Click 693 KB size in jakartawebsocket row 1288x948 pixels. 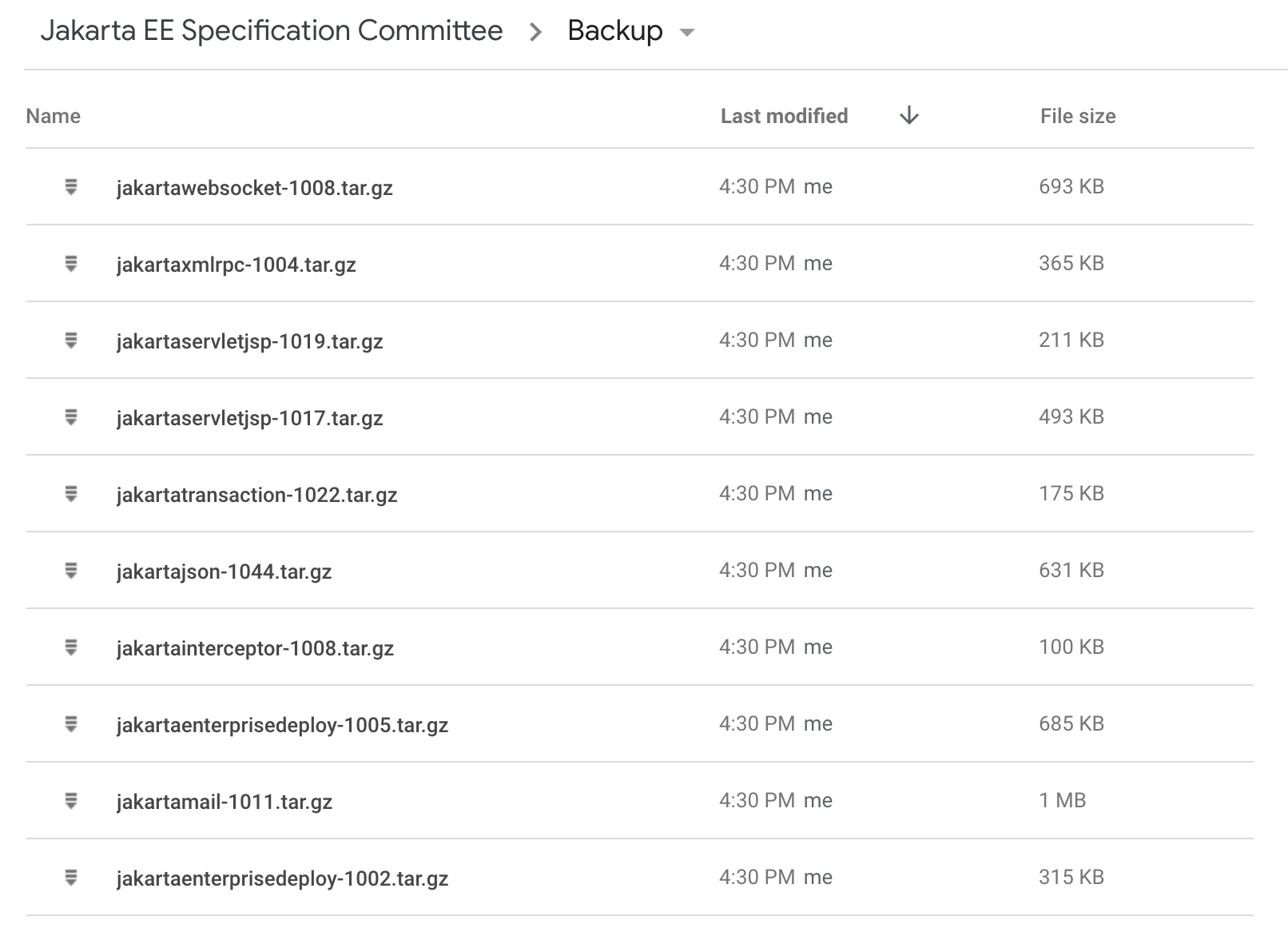click(x=1071, y=186)
